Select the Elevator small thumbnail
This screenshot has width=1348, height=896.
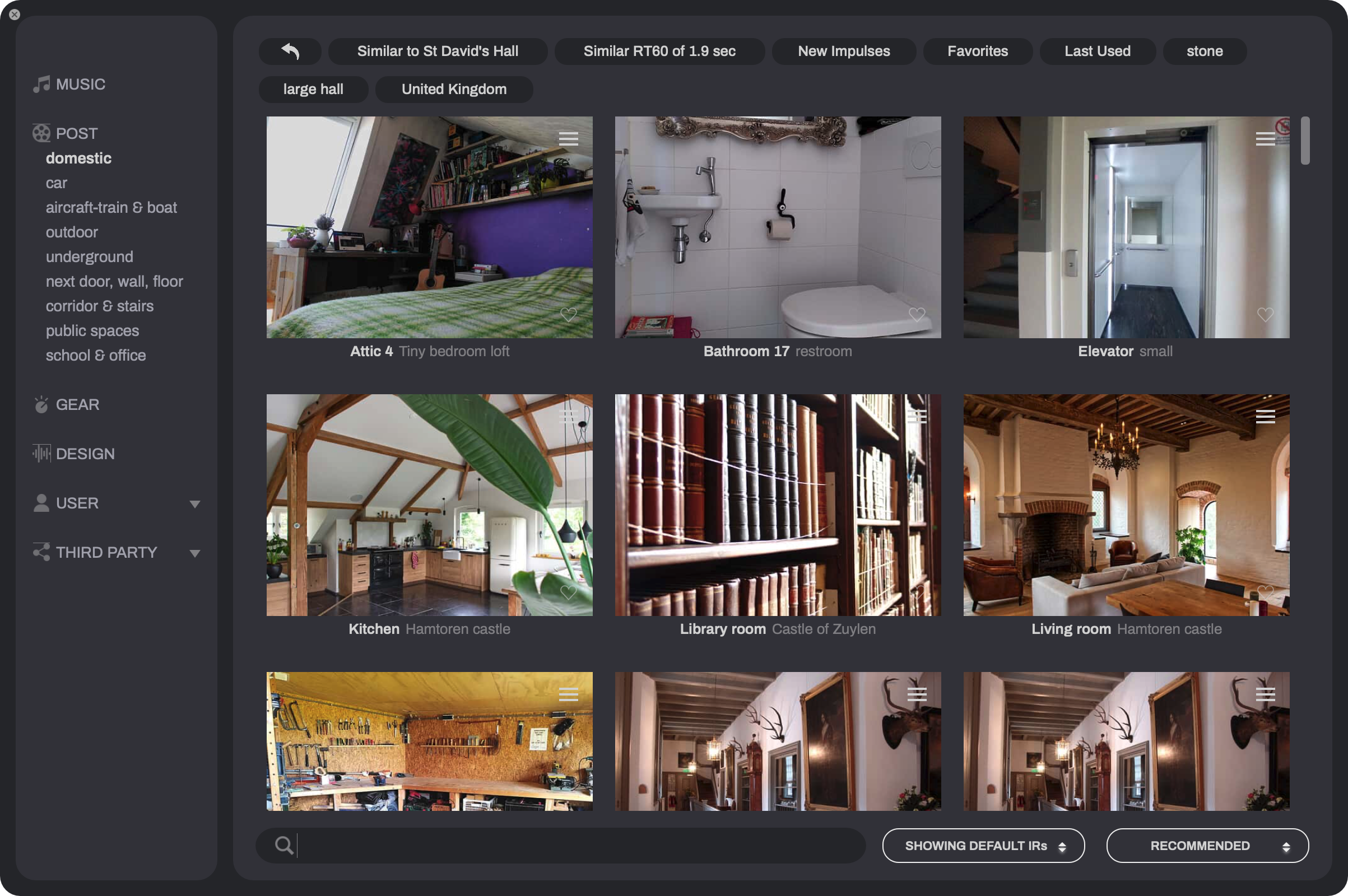pyautogui.click(x=1126, y=227)
